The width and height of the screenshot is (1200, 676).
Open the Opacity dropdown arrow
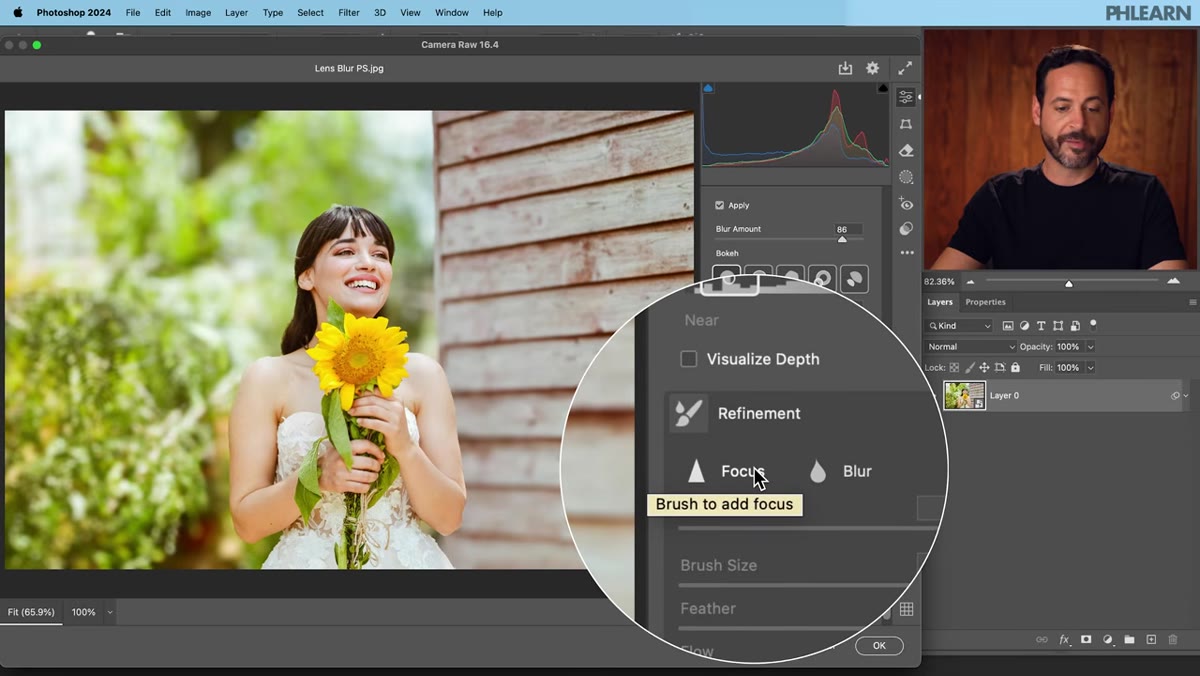pos(1090,347)
